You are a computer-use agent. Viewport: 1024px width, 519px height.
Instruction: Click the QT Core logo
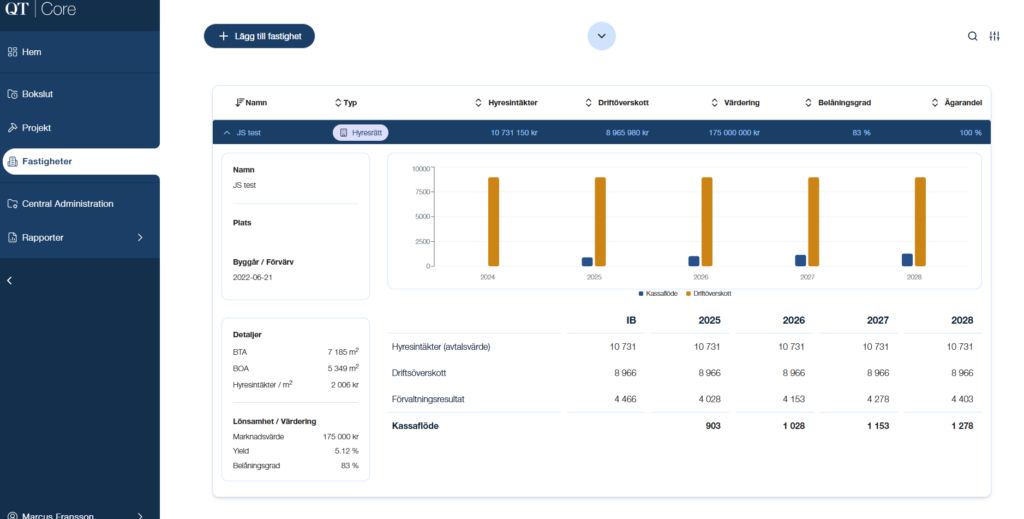coord(39,11)
